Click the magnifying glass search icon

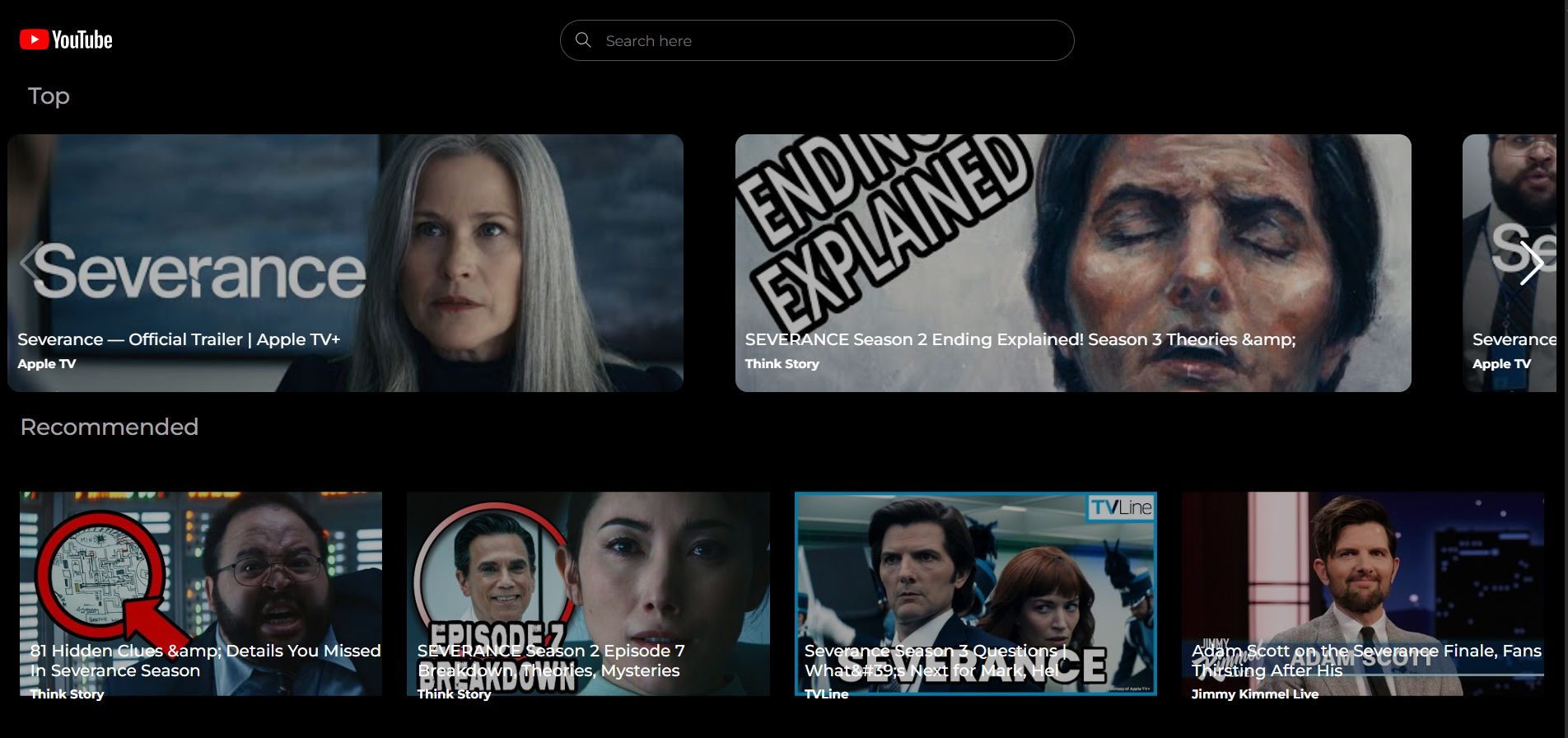[583, 40]
